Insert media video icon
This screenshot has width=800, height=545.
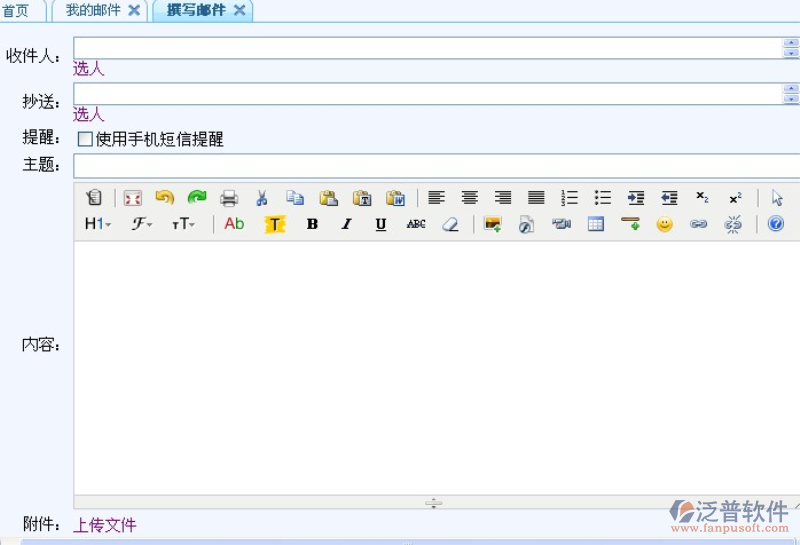pyautogui.click(x=561, y=224)
